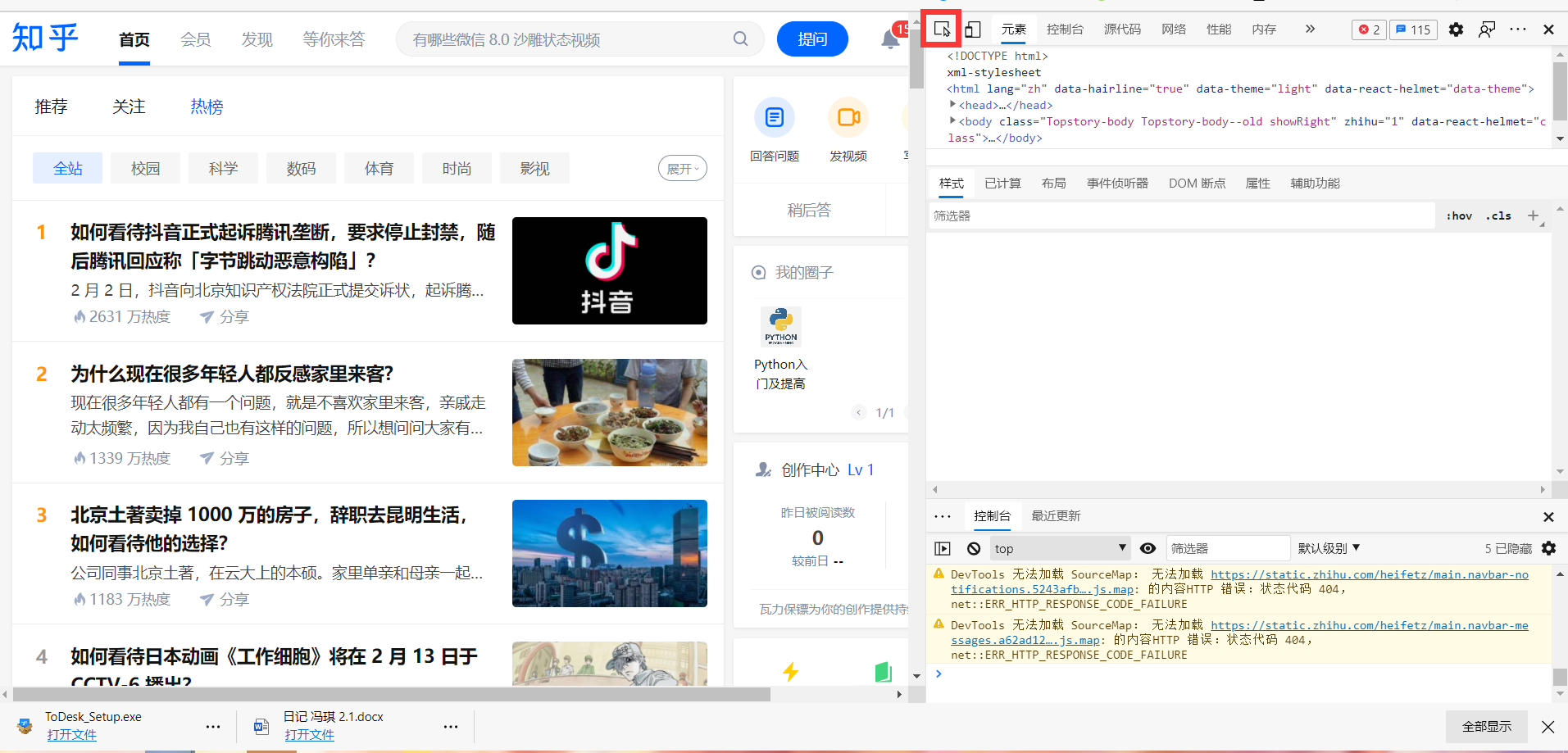This screenshot has width=1568, height=753.
Task: Toggle the :hov element state panel
Action: 1459,215
